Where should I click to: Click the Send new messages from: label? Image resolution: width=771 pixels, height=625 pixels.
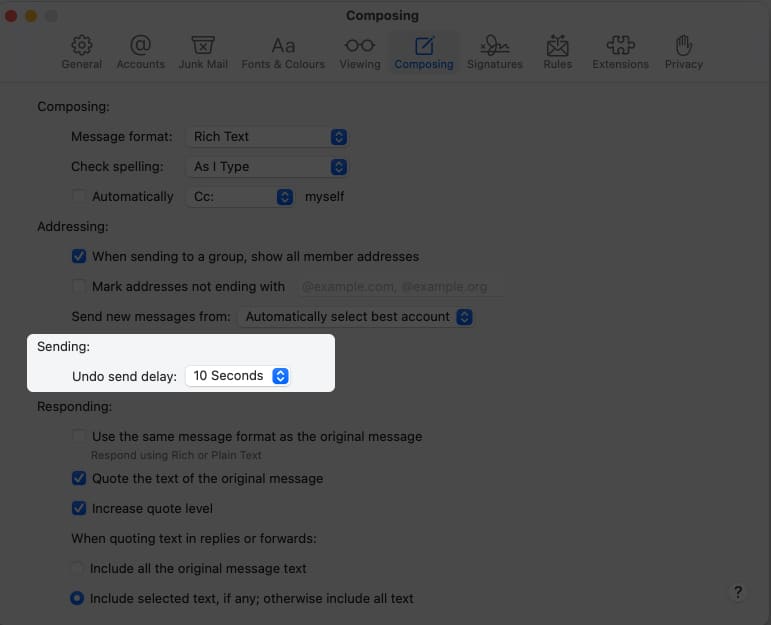[151, 317]
